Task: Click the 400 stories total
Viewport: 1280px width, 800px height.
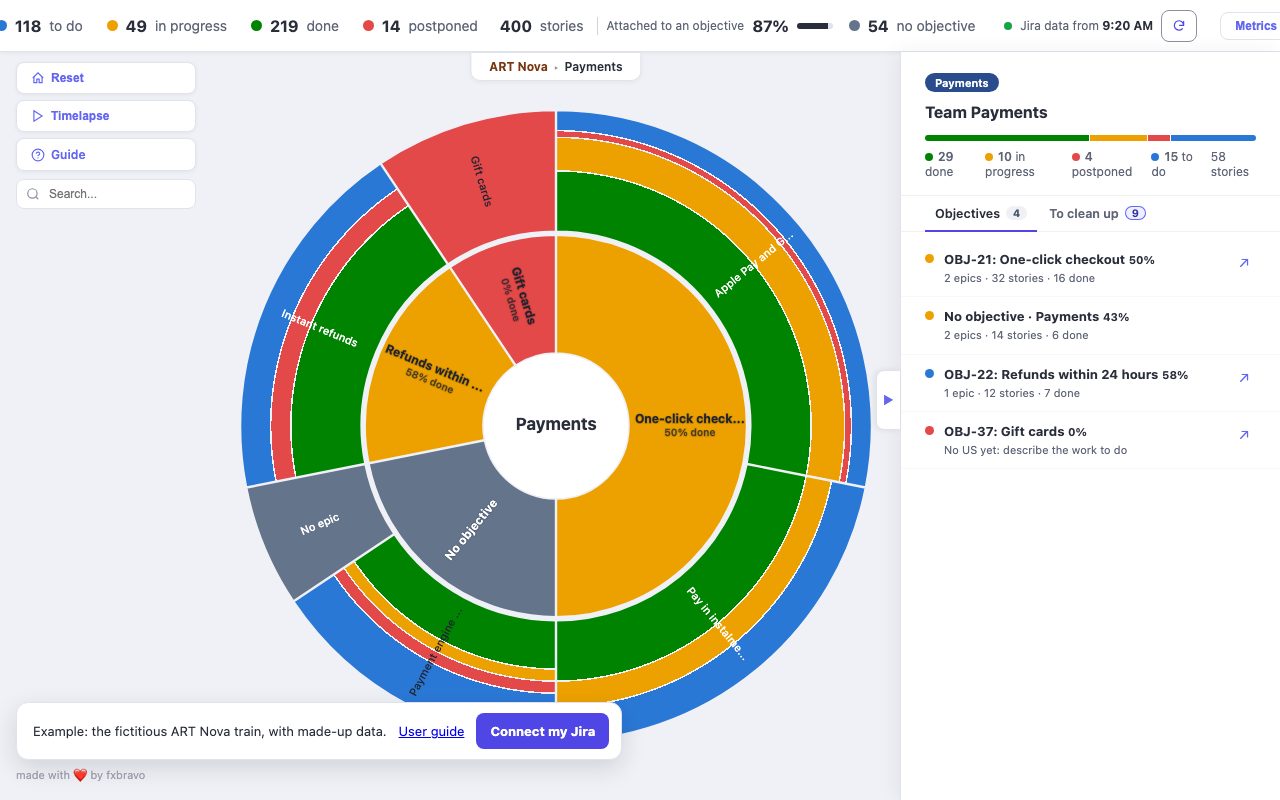Action: tap(543, 26)
